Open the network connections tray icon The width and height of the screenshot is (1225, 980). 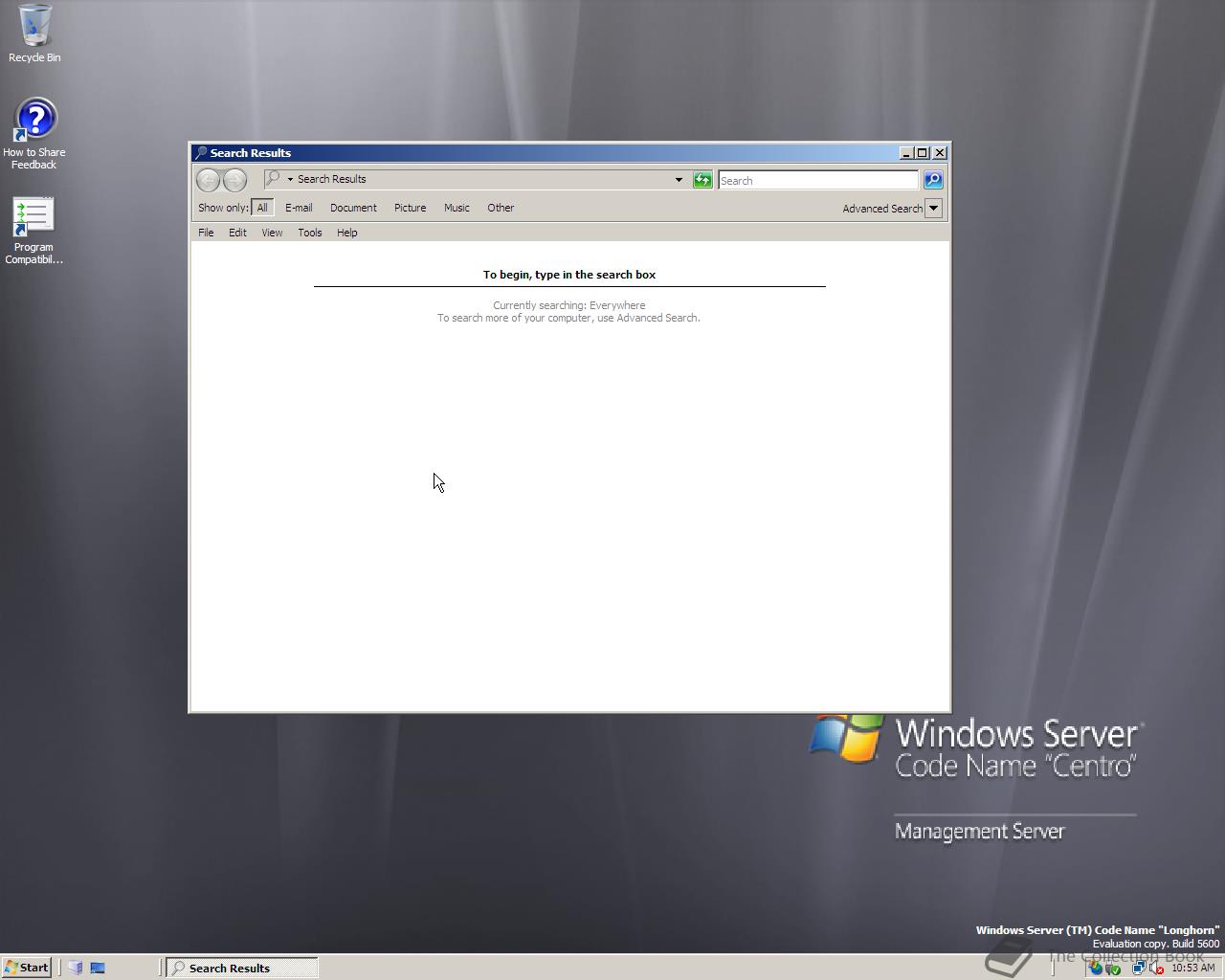[x=1139, y=968]
